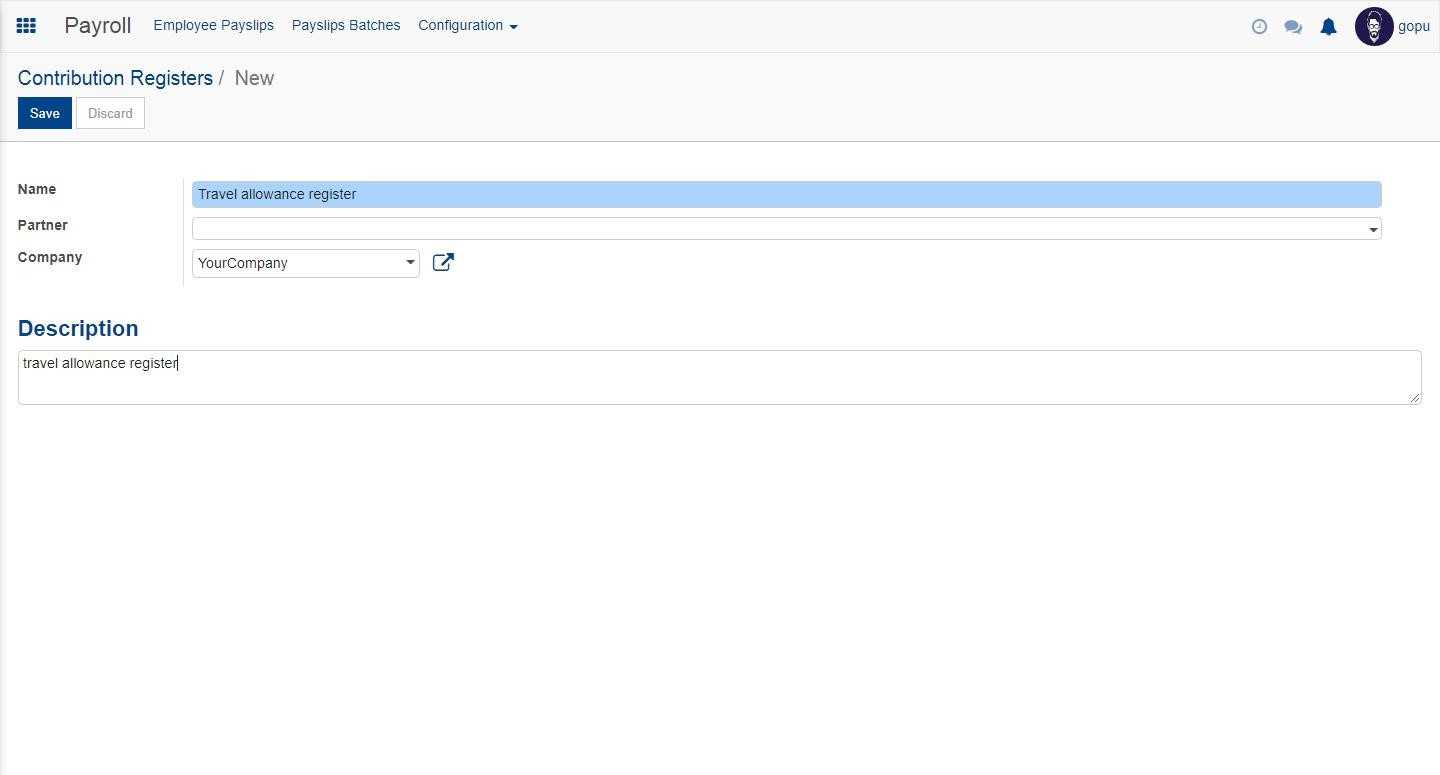
Task: Click the gopu username label
Action: pos(1414,27)
